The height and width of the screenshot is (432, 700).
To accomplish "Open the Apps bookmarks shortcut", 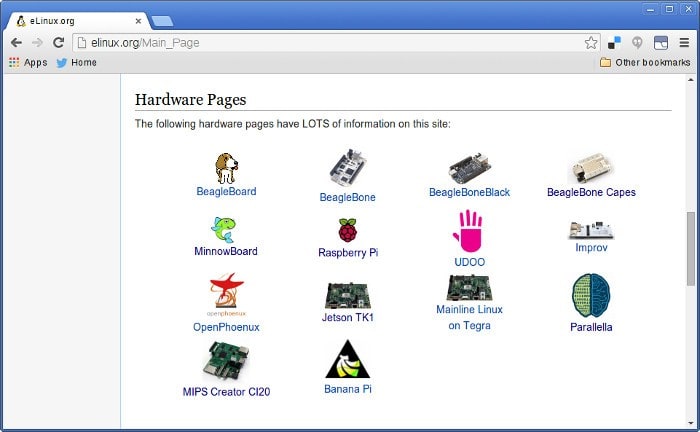I will click(28, 62).
